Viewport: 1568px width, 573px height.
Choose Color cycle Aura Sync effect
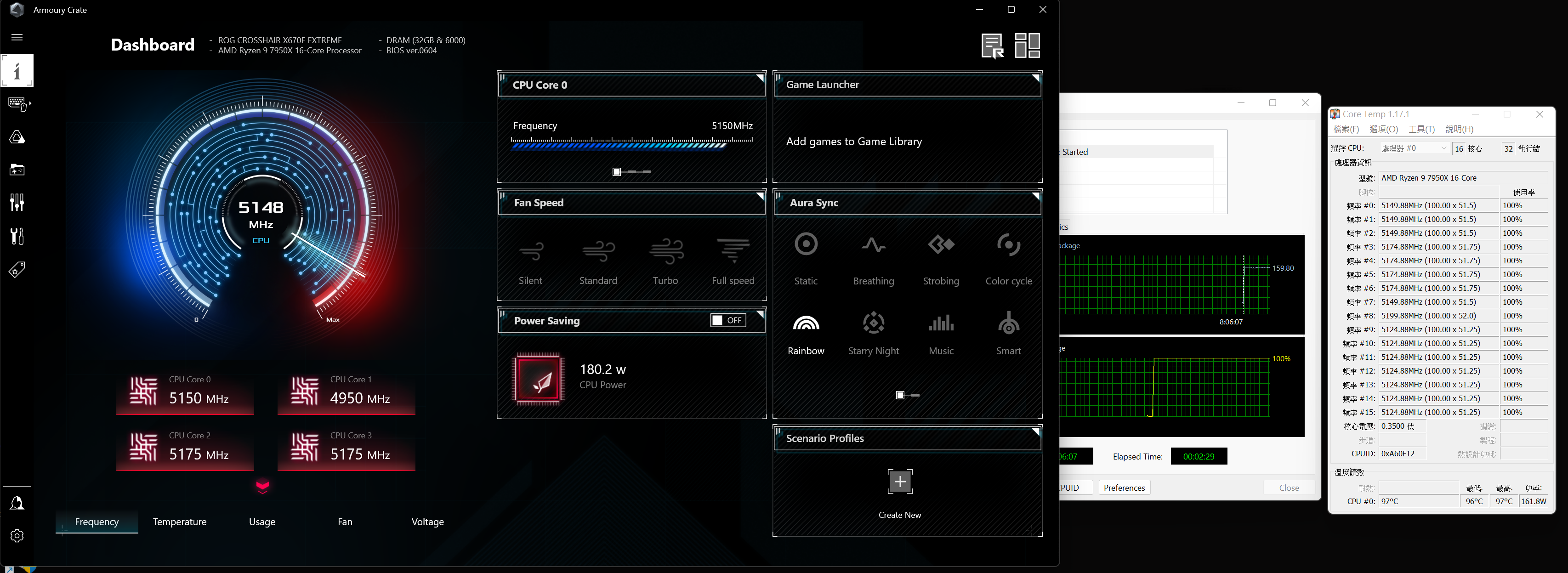(1009, 259)
